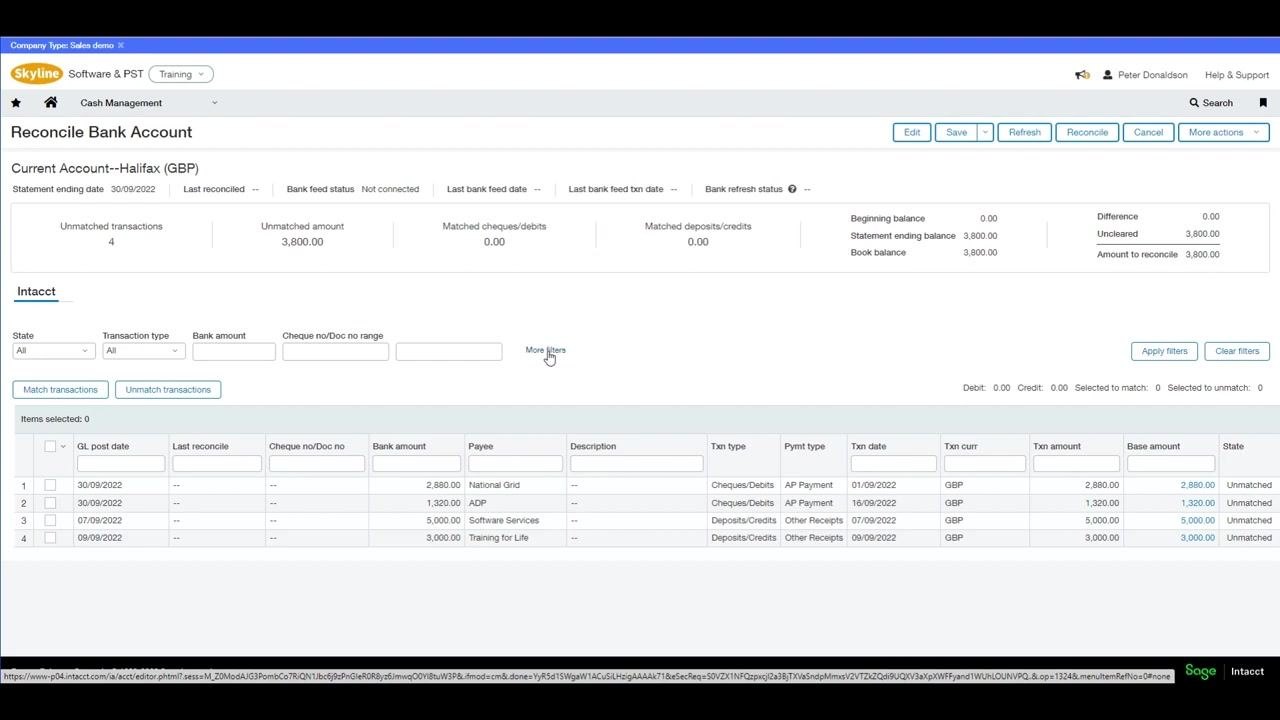Click the Bank amount filter field
The image size is (1280, 720).
234,351
